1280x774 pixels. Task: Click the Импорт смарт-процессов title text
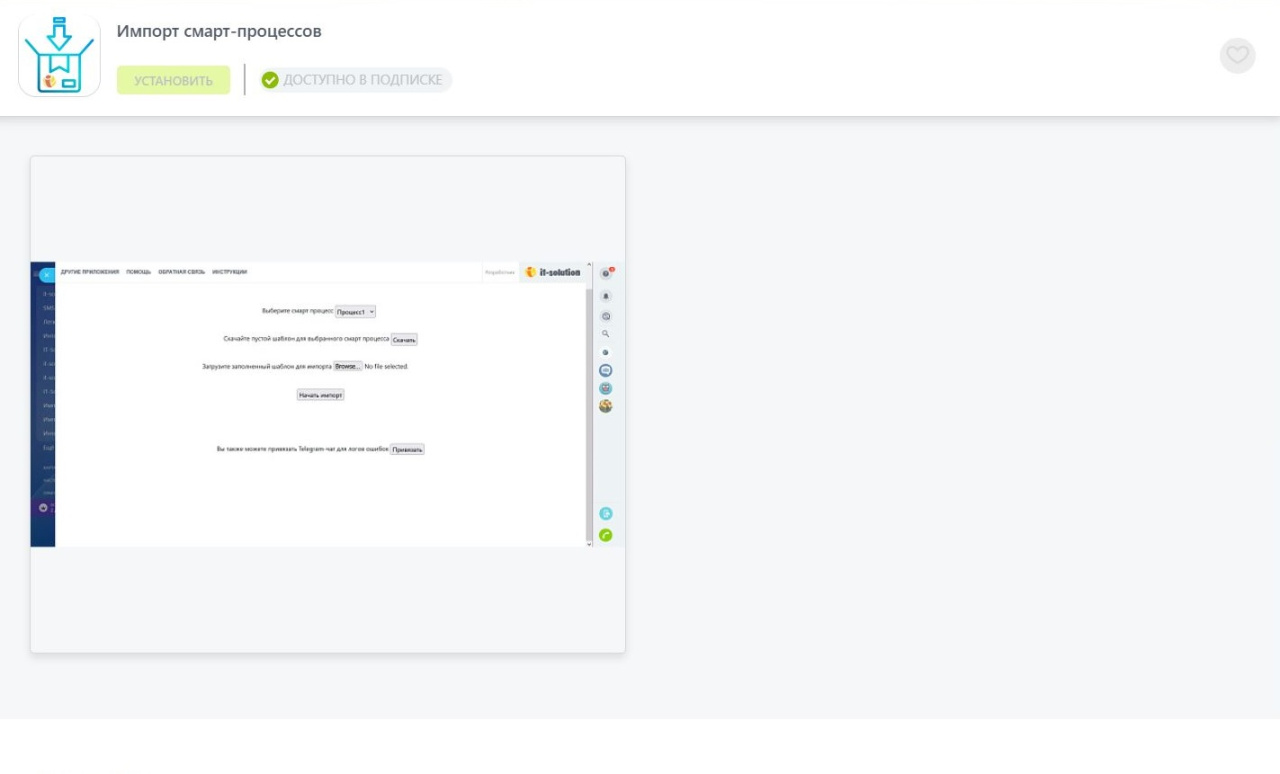pyautogui.click(x=219, y=31)
